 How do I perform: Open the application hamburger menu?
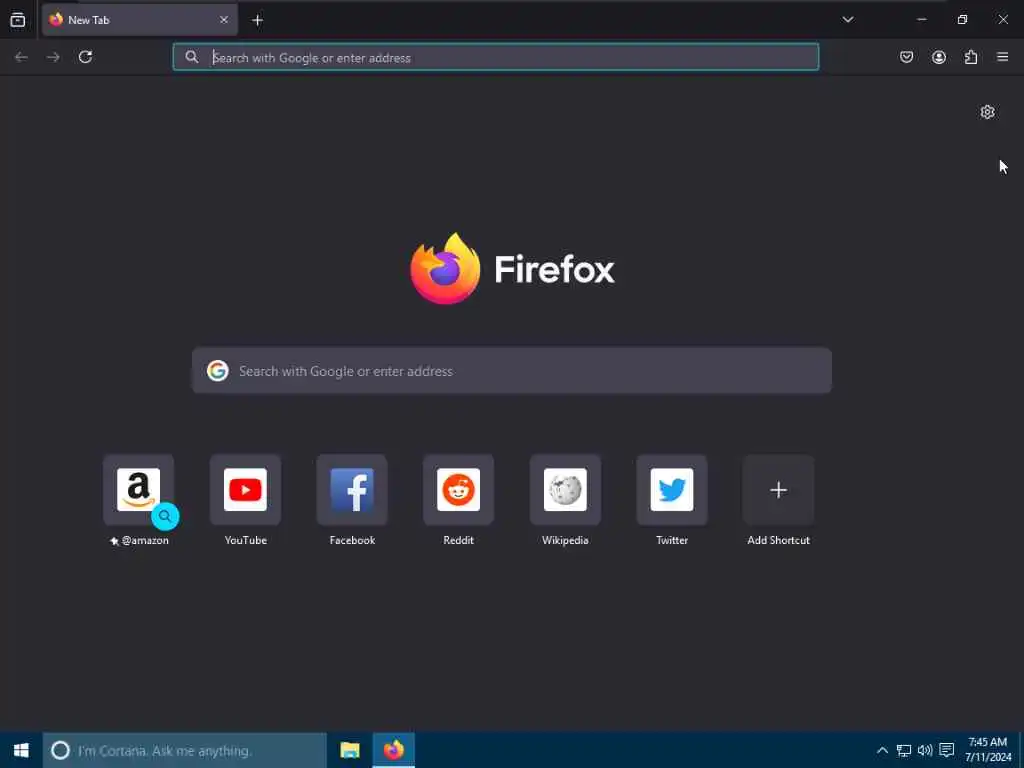[x=1002, y=57]
